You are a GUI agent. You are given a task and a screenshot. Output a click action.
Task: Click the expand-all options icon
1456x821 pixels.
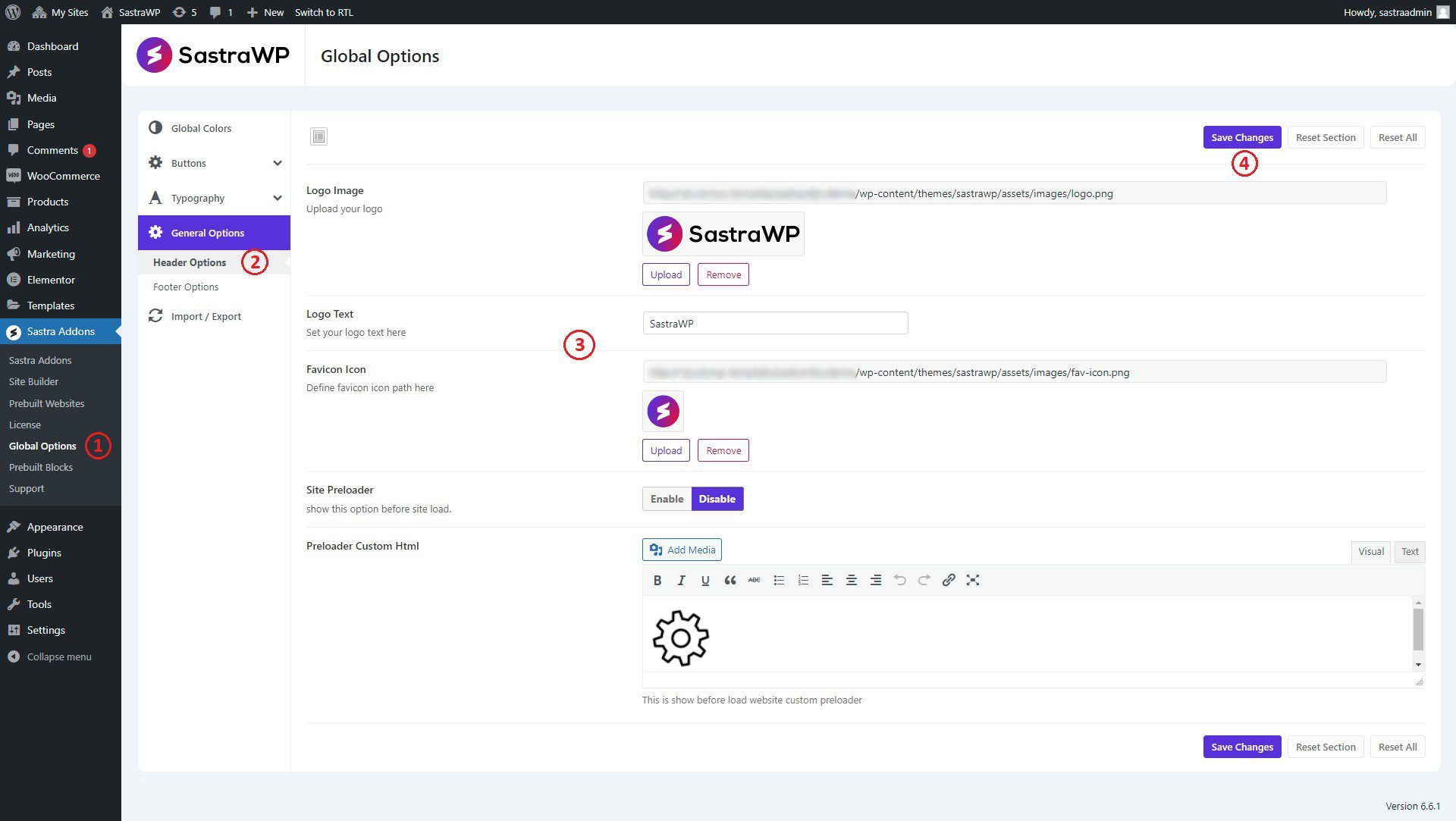click(x=318, y=136)
